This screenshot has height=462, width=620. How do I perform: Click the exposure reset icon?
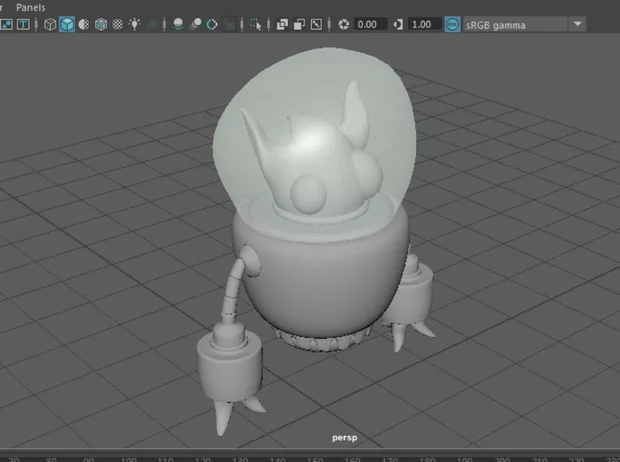coord(345,24)
